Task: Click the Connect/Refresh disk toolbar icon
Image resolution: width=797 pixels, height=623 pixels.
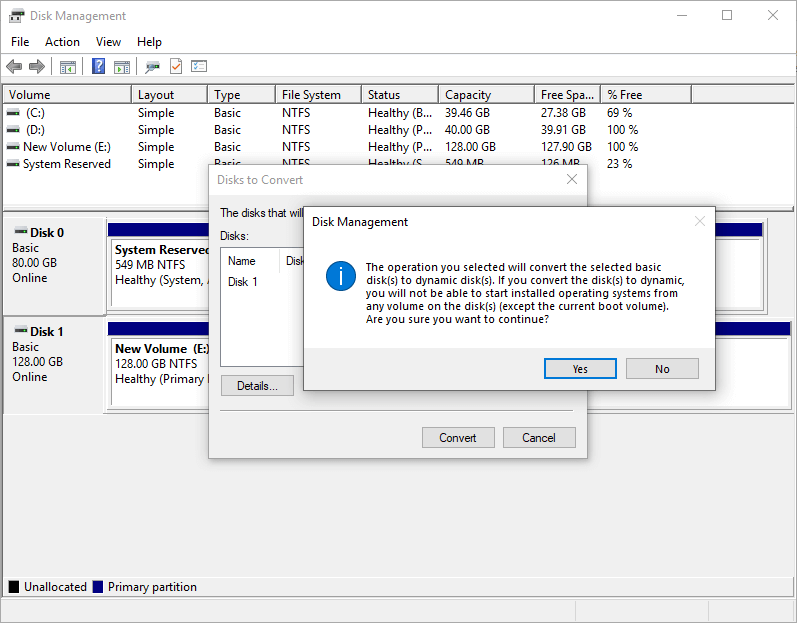Action: (152, 67)
